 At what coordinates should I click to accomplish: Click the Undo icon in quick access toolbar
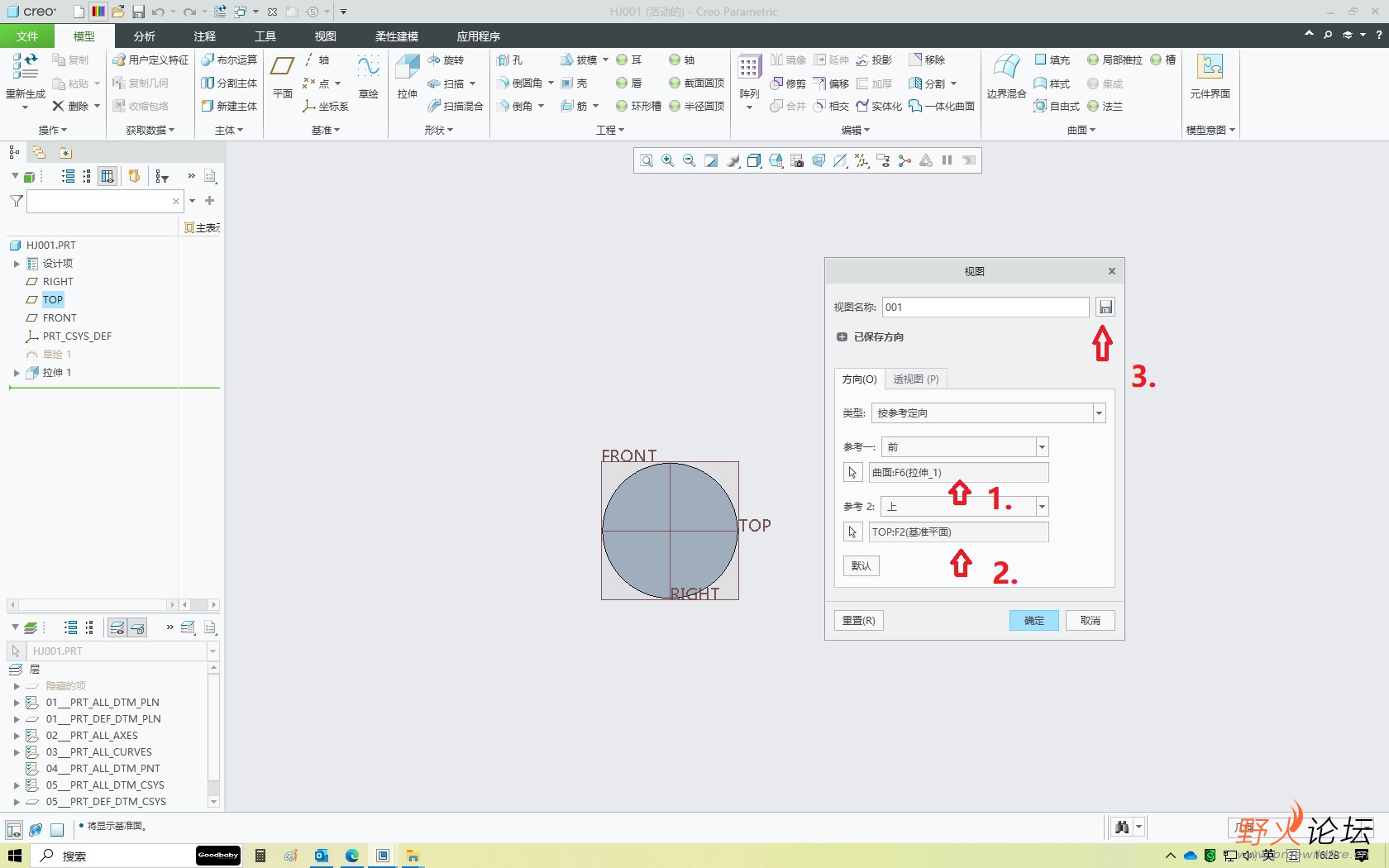click(x=158, y=12)
